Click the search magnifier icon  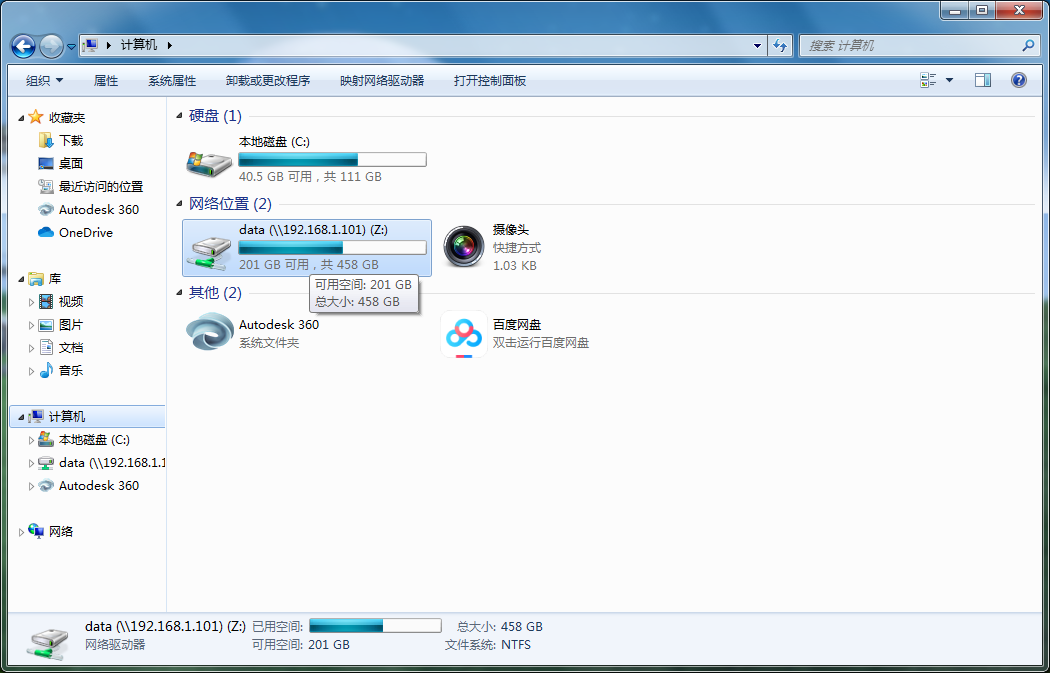[1029, 46]
